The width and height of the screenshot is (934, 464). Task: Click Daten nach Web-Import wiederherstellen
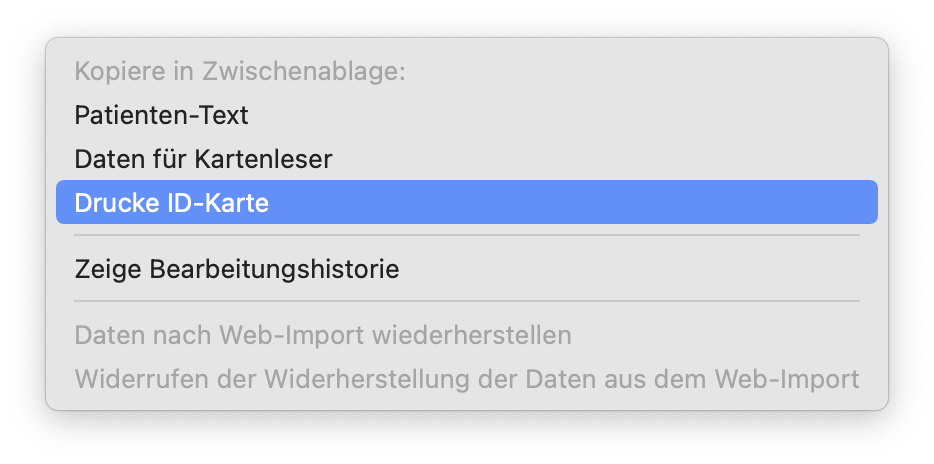[322, 334]
